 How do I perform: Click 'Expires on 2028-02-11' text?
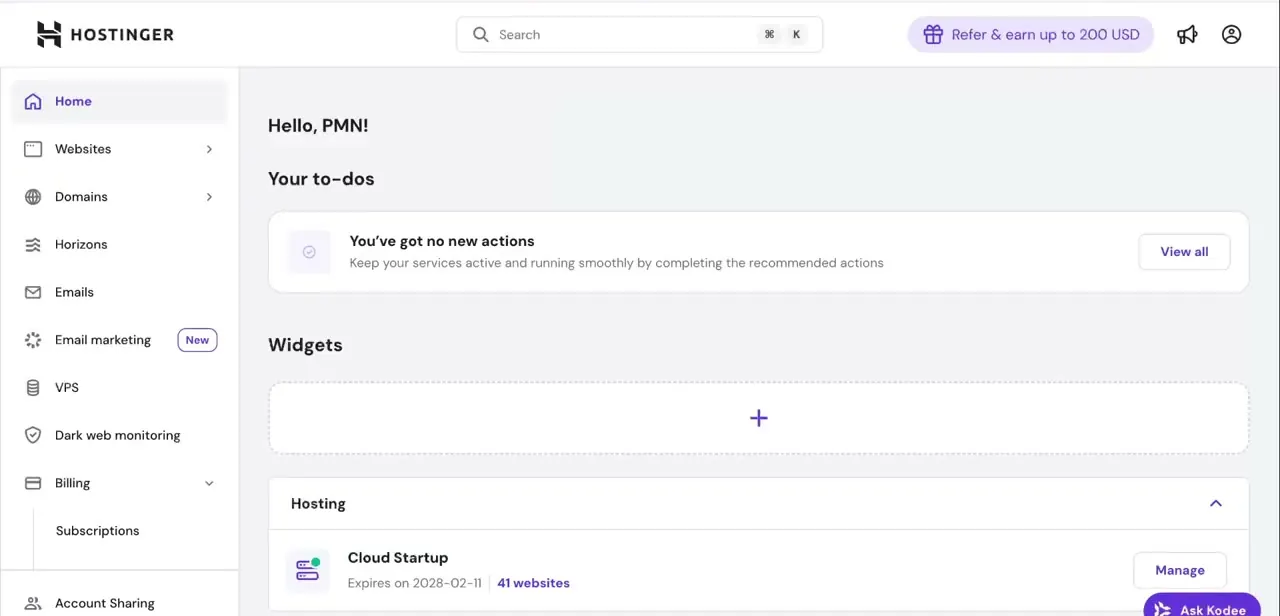click(x=415, y=583)
